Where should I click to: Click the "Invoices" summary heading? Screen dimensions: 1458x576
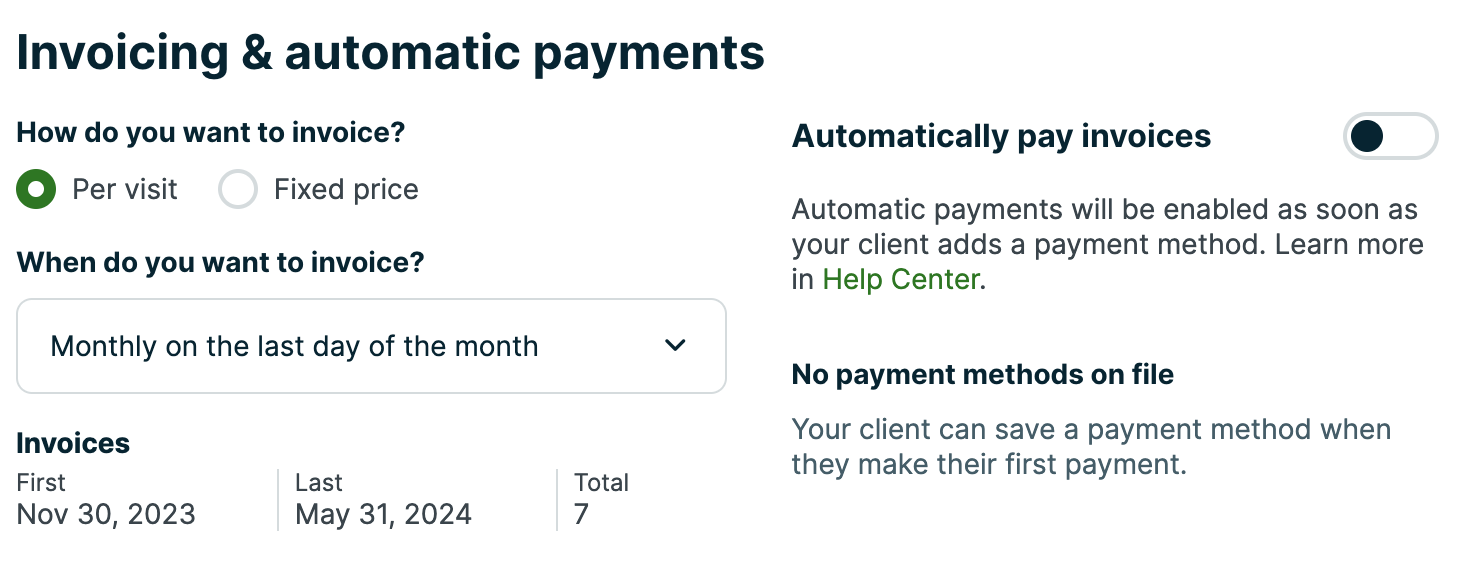point(73,443)
